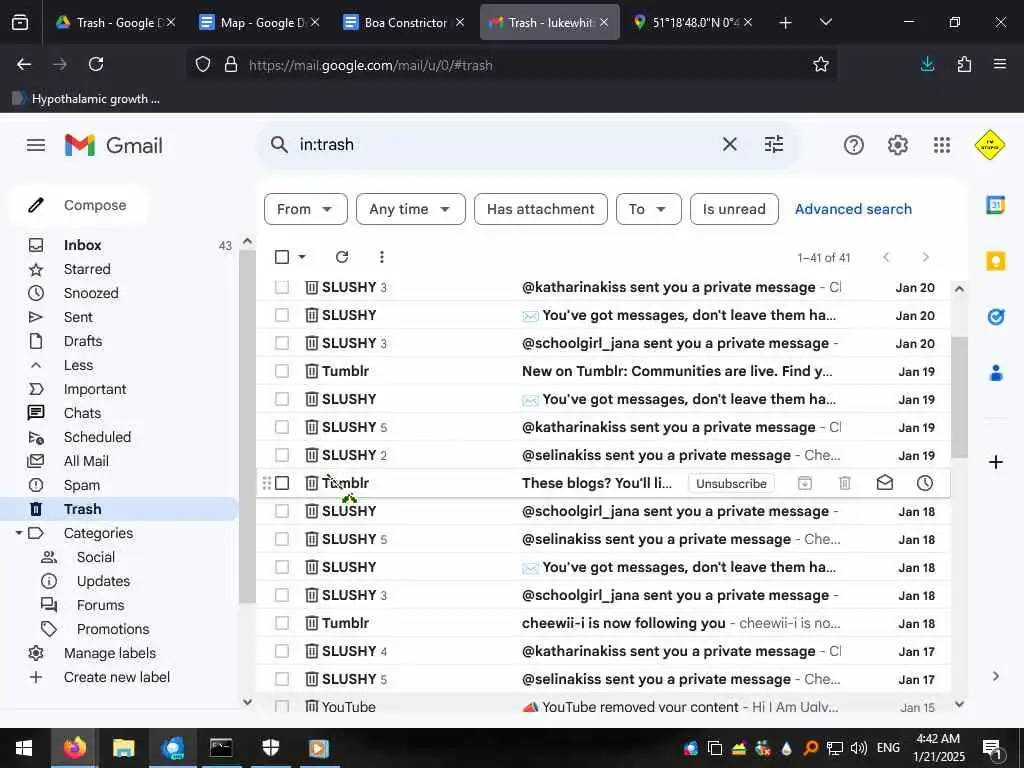Select the SLUSHY 4 @katharinakiss Jan 17 email
The height and width of the screenshot is (768, 1024).
[x=281, y=651]
